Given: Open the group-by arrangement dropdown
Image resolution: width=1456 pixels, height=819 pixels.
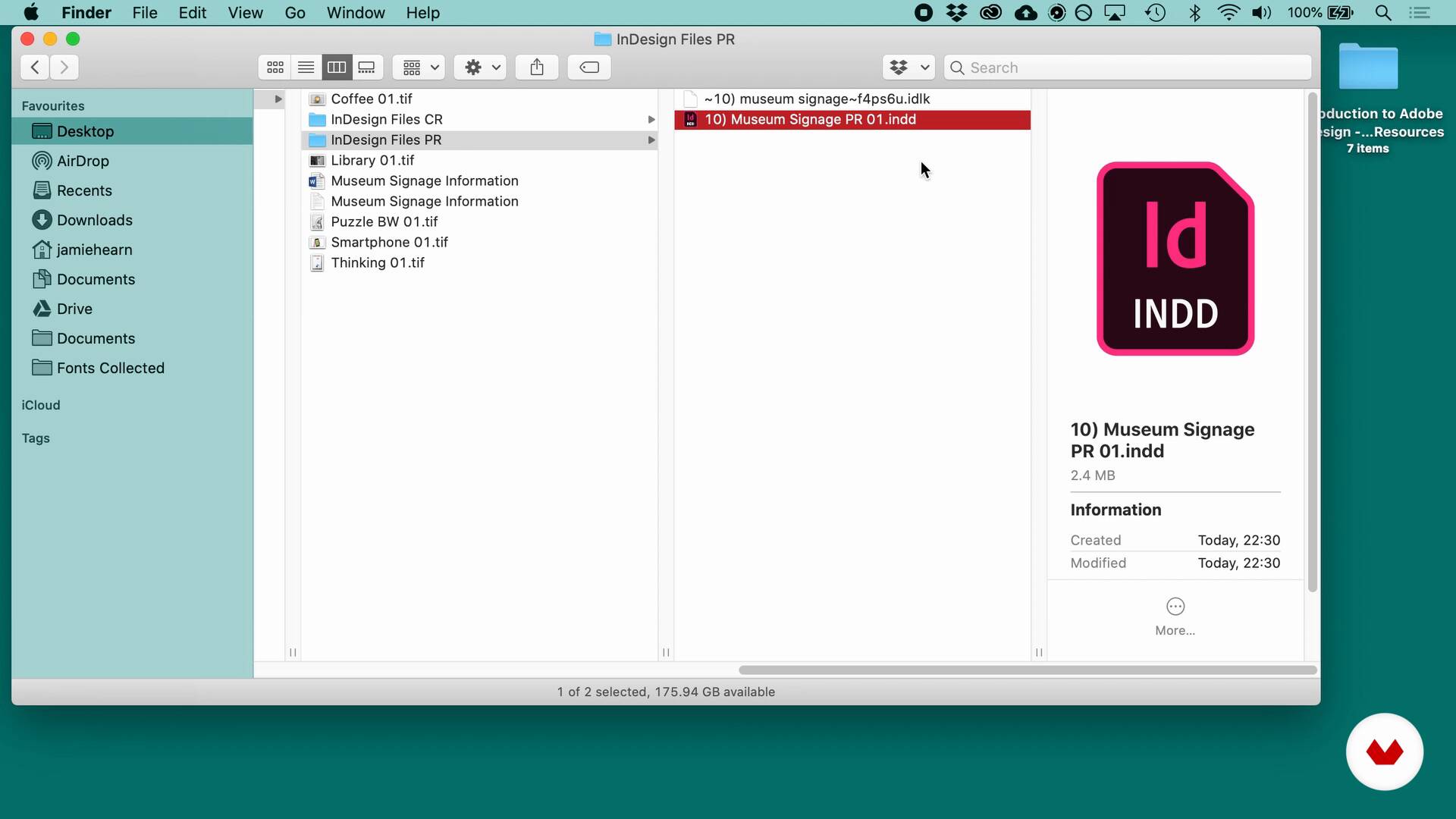Looking at the screenshot, I should point(419,67).
